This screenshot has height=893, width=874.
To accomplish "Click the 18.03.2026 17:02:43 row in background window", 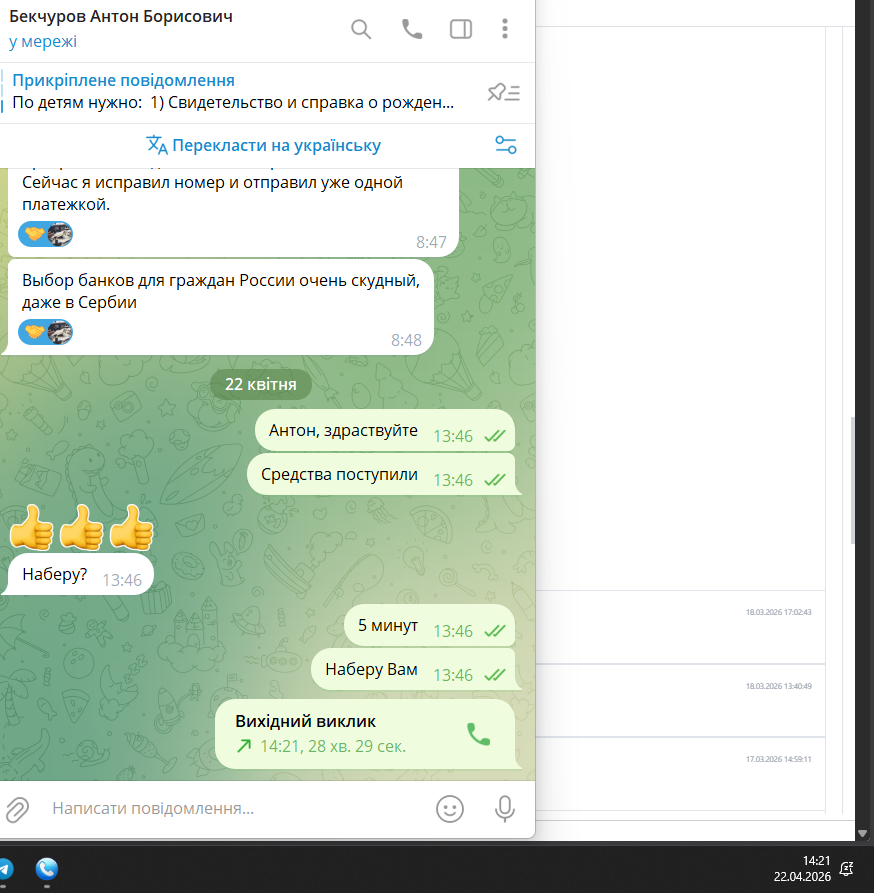I will [680, 627].
